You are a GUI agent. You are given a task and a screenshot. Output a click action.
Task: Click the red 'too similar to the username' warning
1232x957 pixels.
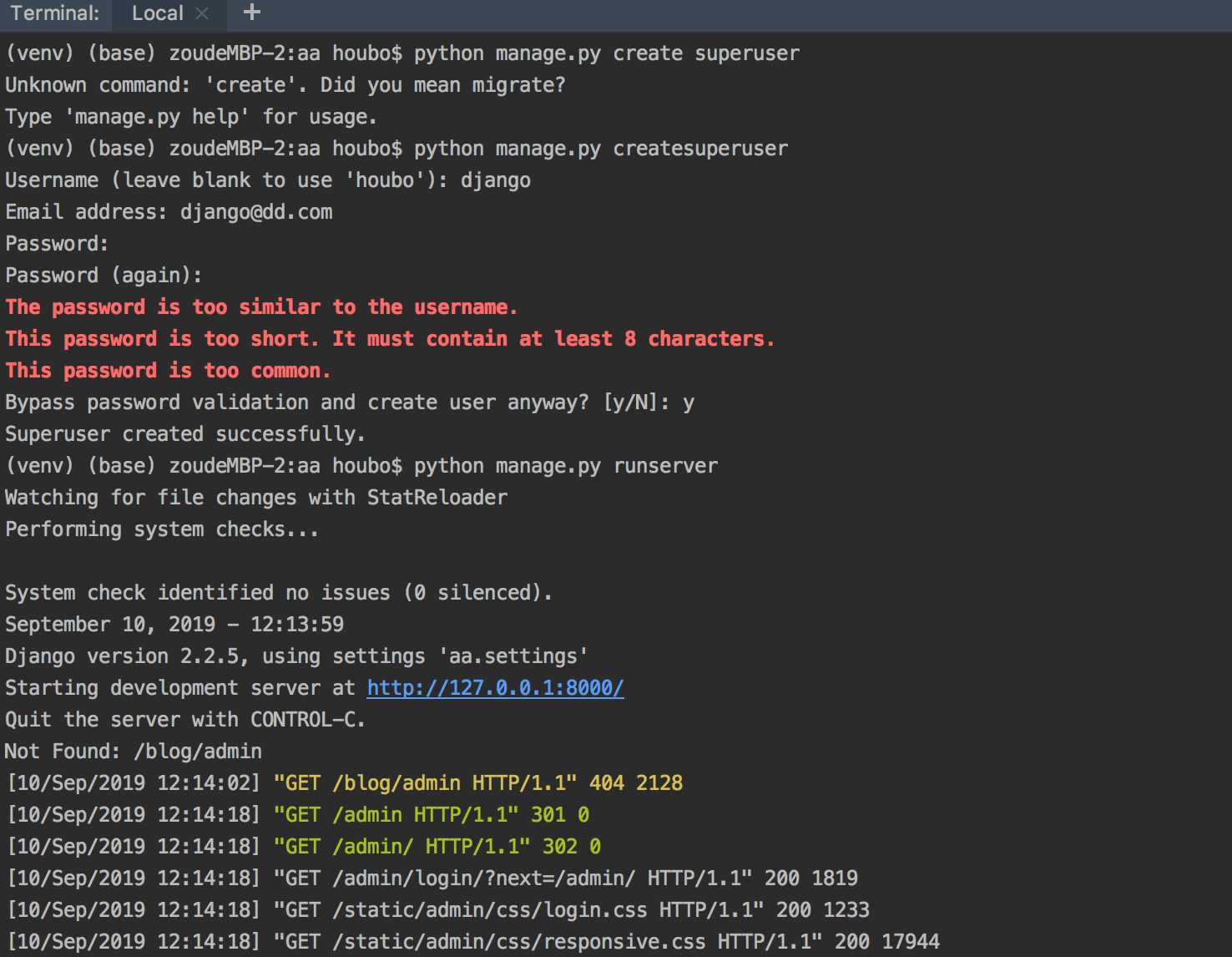click(x=261, y=307)
